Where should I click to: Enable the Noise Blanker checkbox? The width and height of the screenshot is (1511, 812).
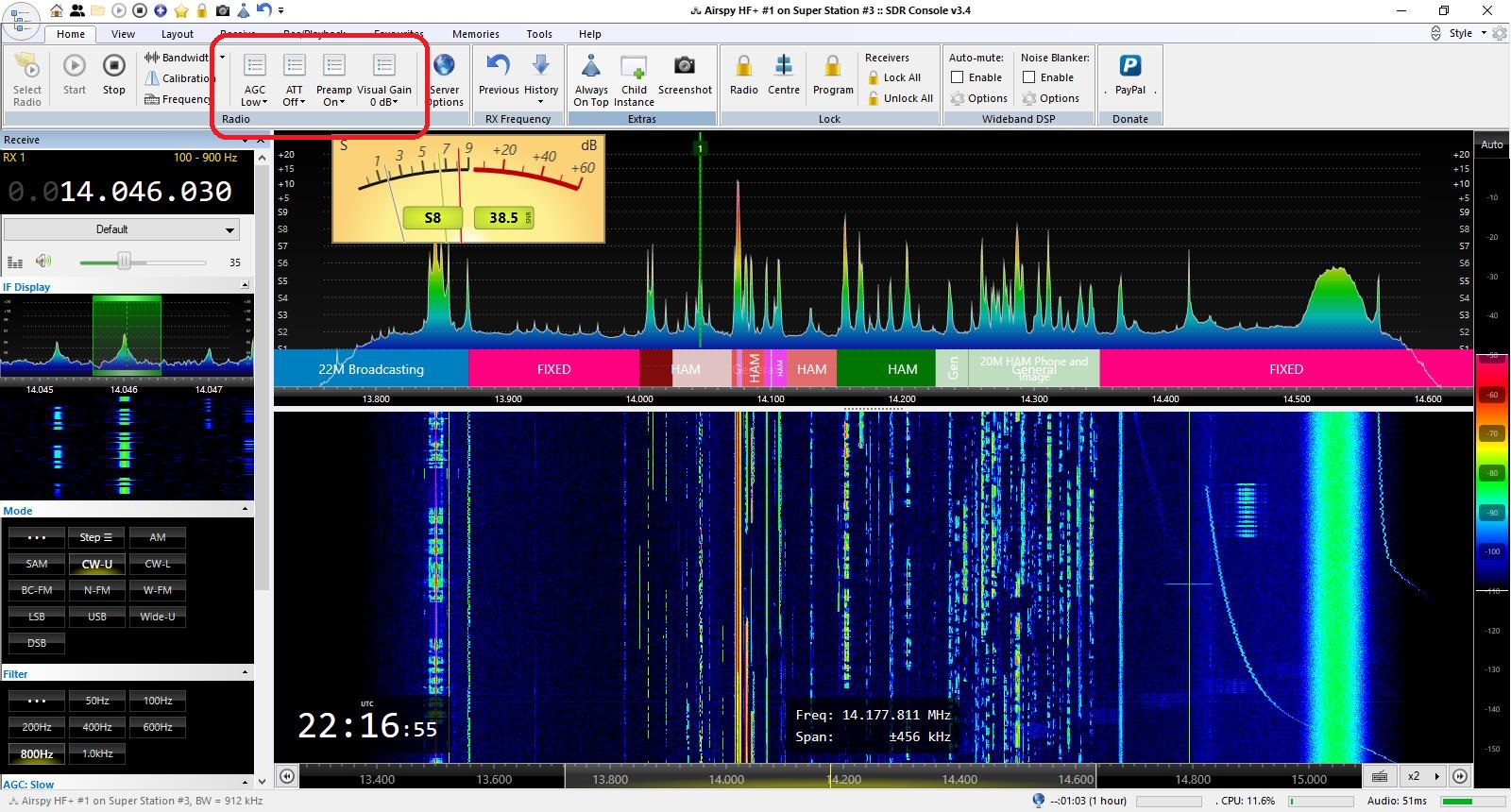[x=1029, y=77]
